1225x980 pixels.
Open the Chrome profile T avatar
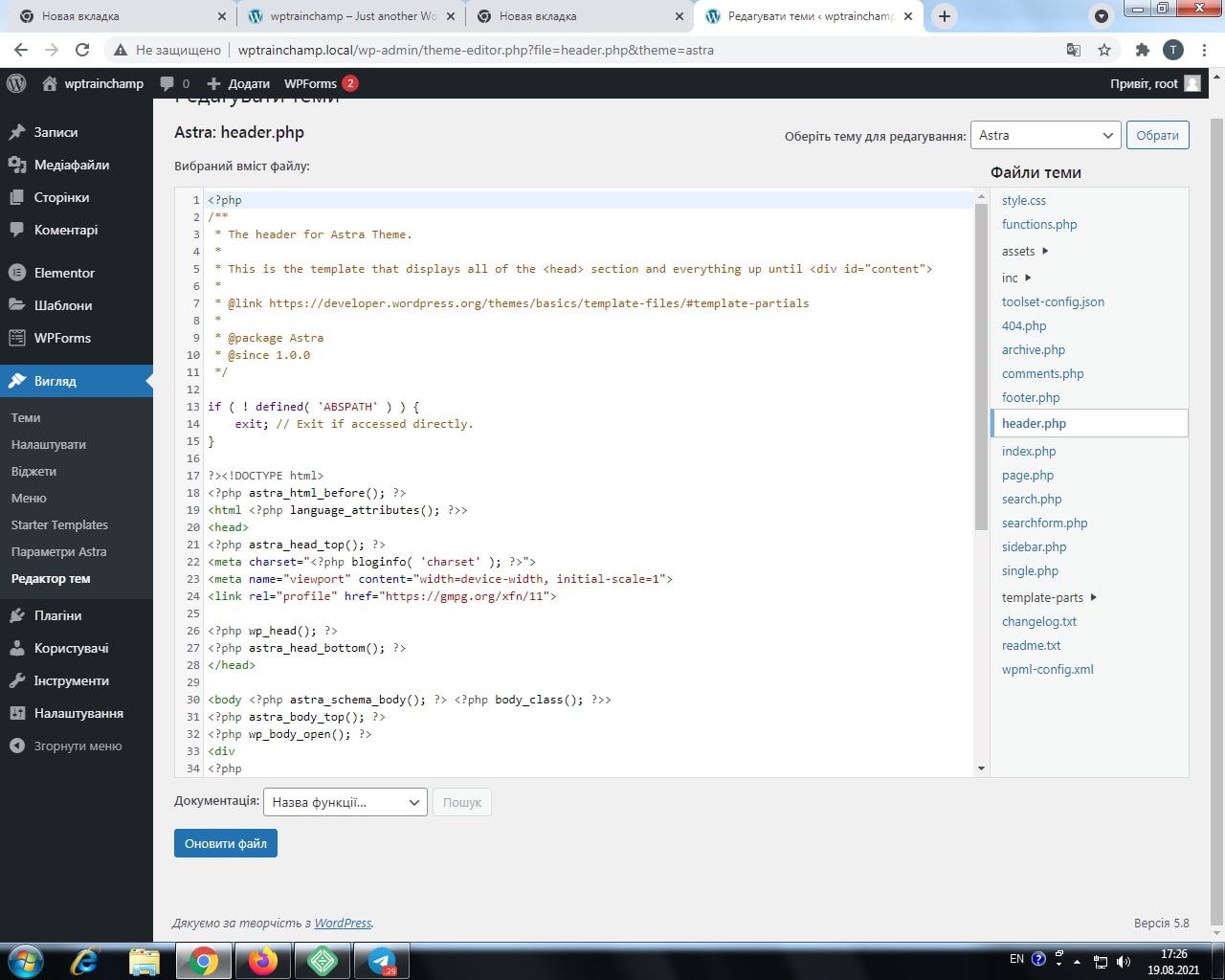point(1173,50)
